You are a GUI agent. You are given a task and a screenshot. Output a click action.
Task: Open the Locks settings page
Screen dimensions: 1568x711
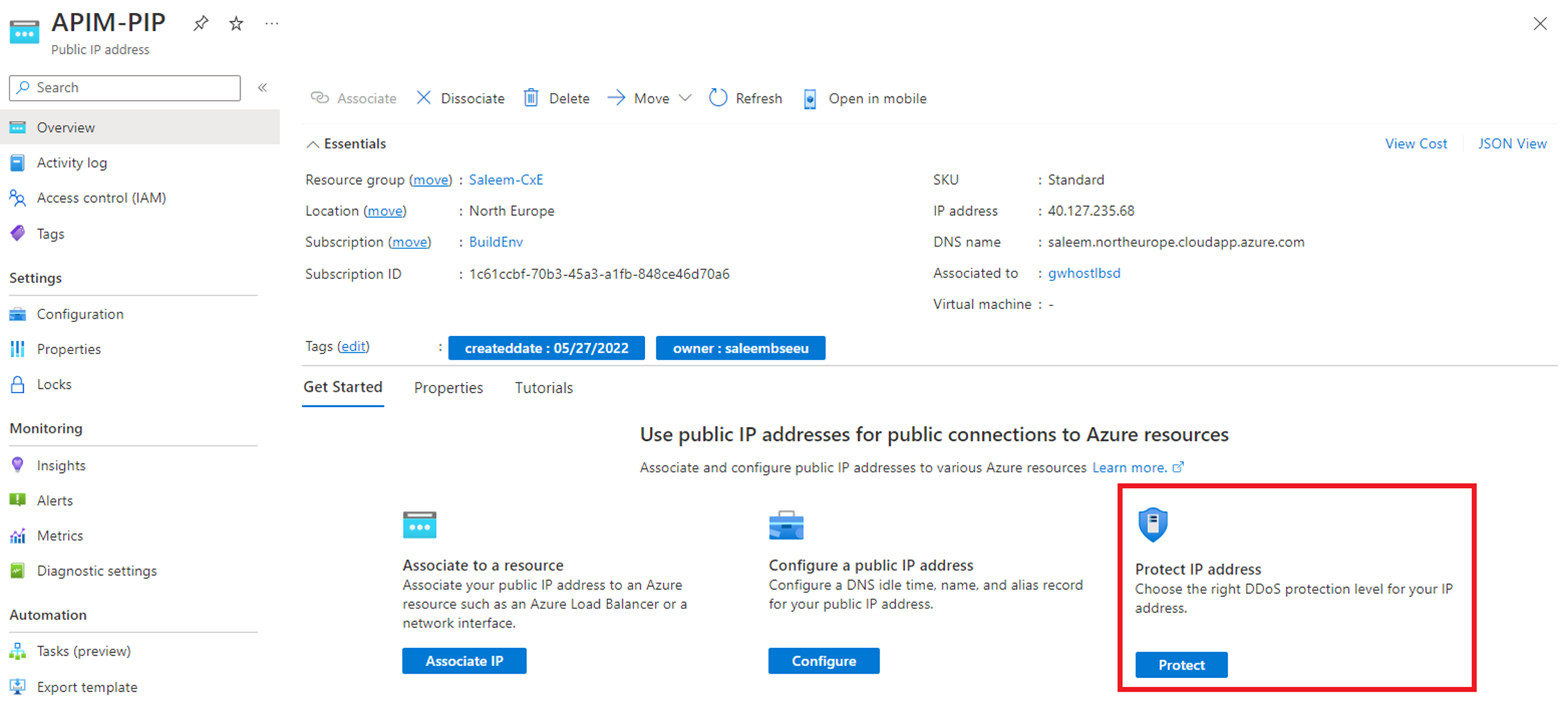[54, 384]
